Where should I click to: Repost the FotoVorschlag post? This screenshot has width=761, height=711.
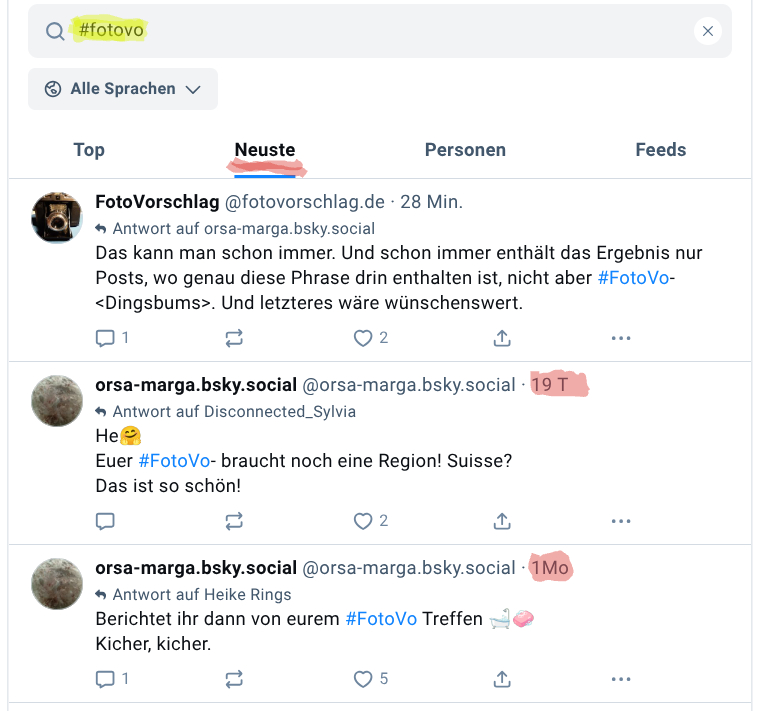(x=234, y=338)
